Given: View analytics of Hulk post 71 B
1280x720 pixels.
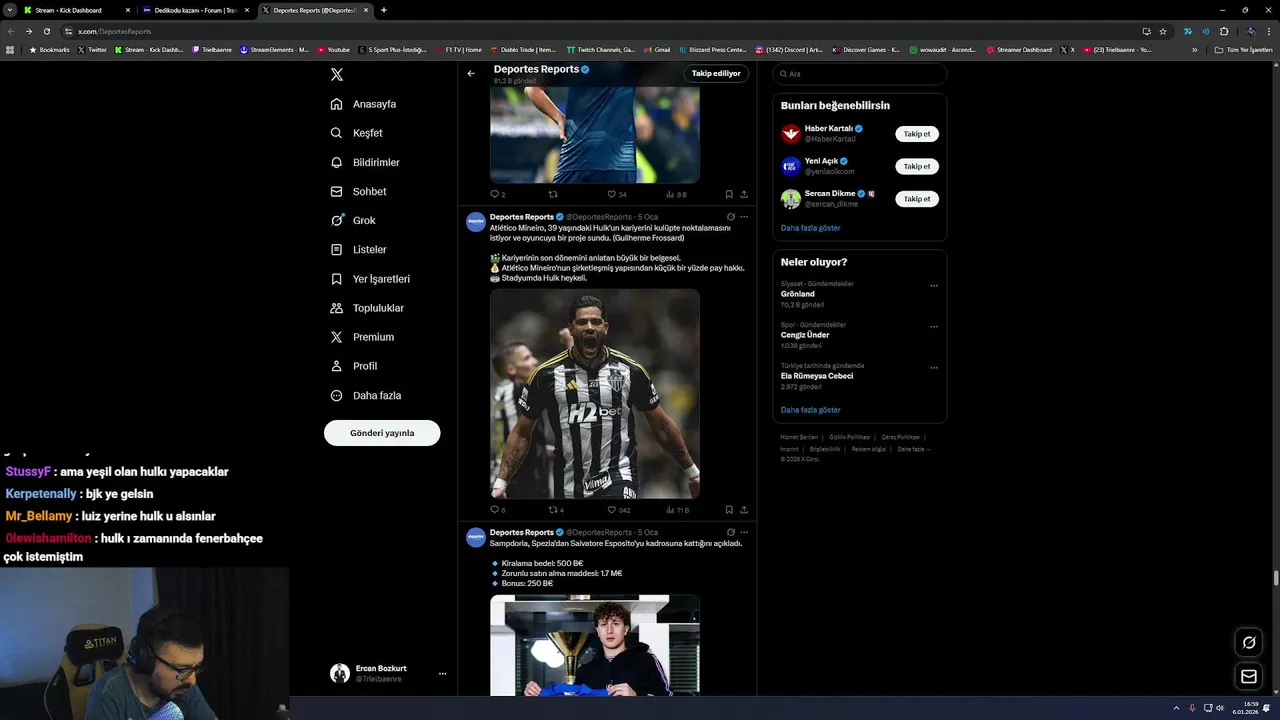Looking at the screenshot, I should click(678, 510).
